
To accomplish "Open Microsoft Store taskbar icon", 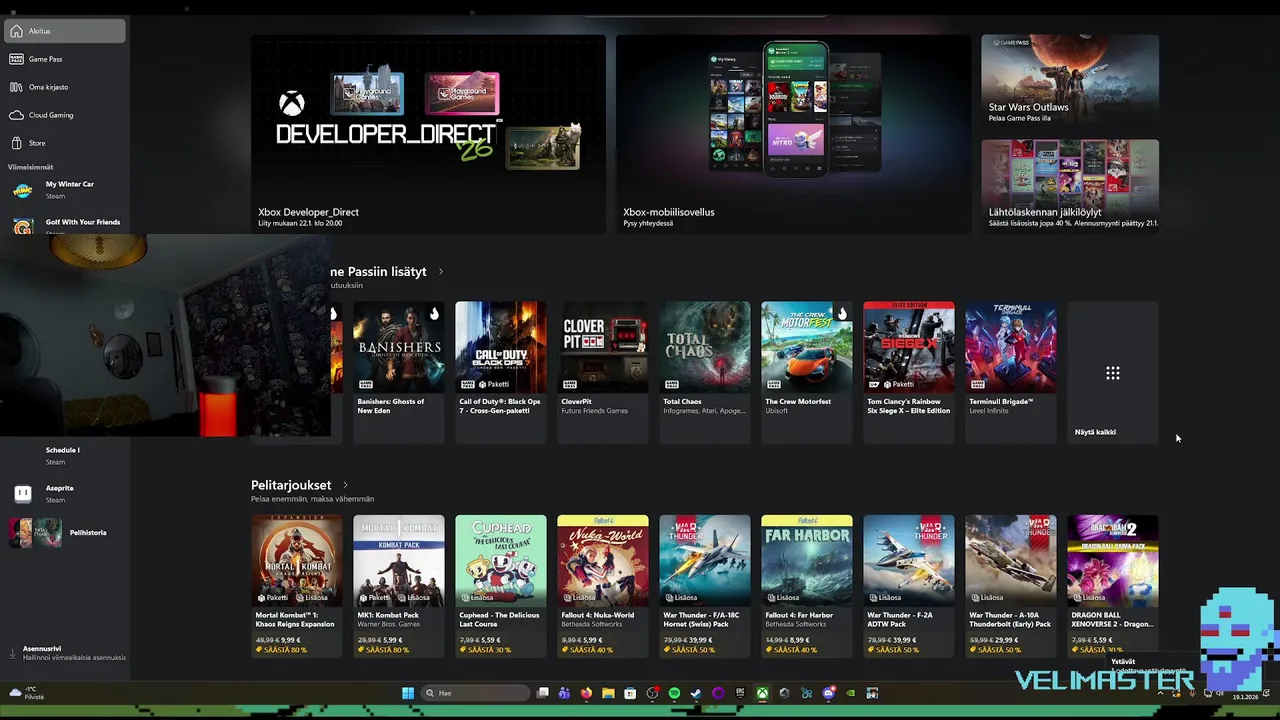I will click(630, 693).
